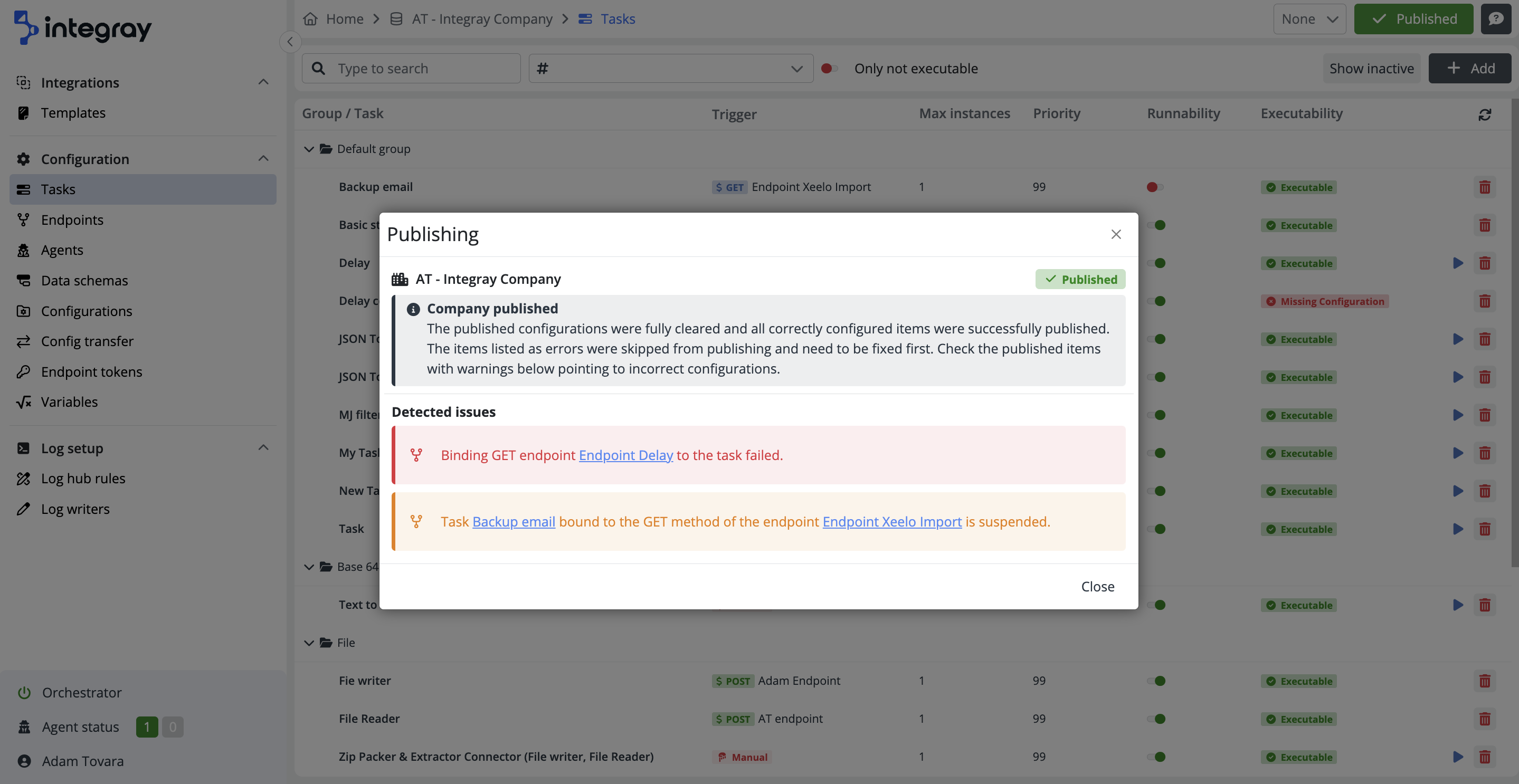Click the Home breadcrumb icon
This screenshot has height=784, width=1519.
point(310,19)
